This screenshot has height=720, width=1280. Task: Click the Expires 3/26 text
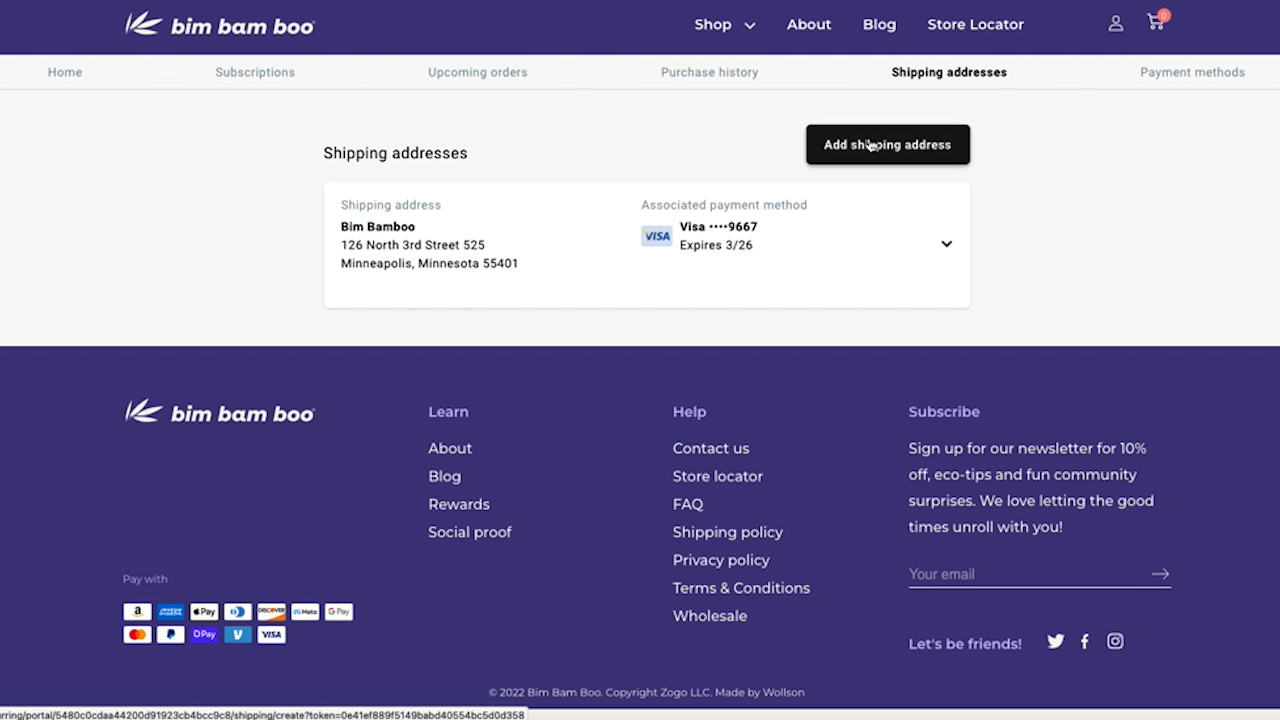click(716, 245)
